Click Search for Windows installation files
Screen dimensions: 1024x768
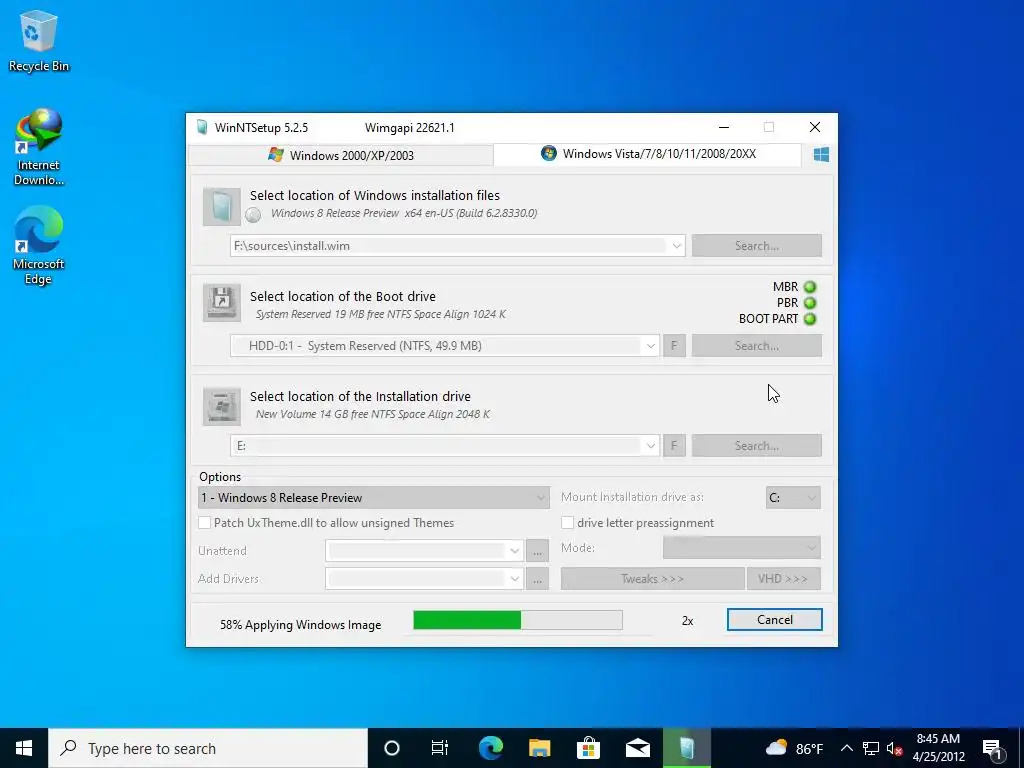pyautogui.click(x=756, y=246)
